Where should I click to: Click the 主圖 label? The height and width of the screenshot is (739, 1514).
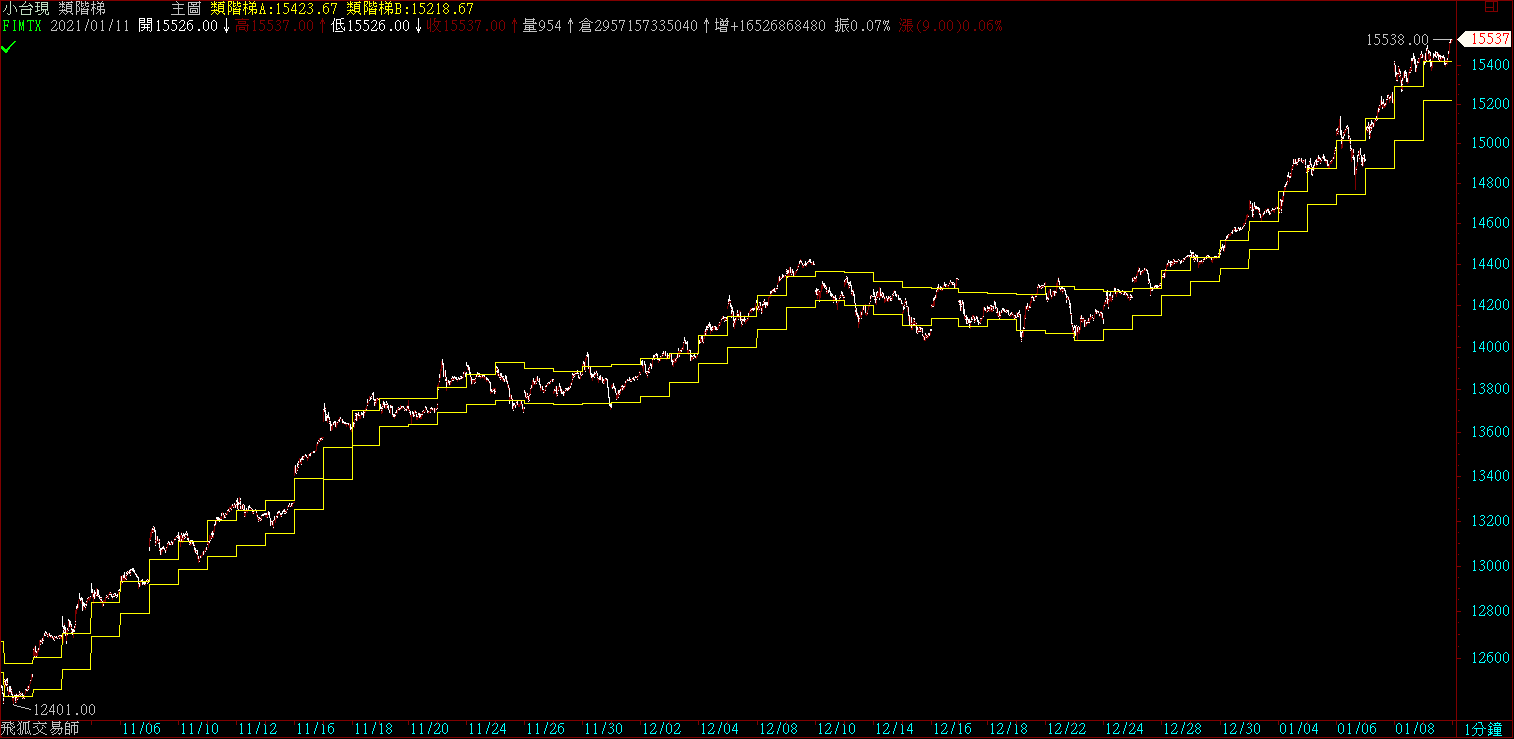(186, 8)
